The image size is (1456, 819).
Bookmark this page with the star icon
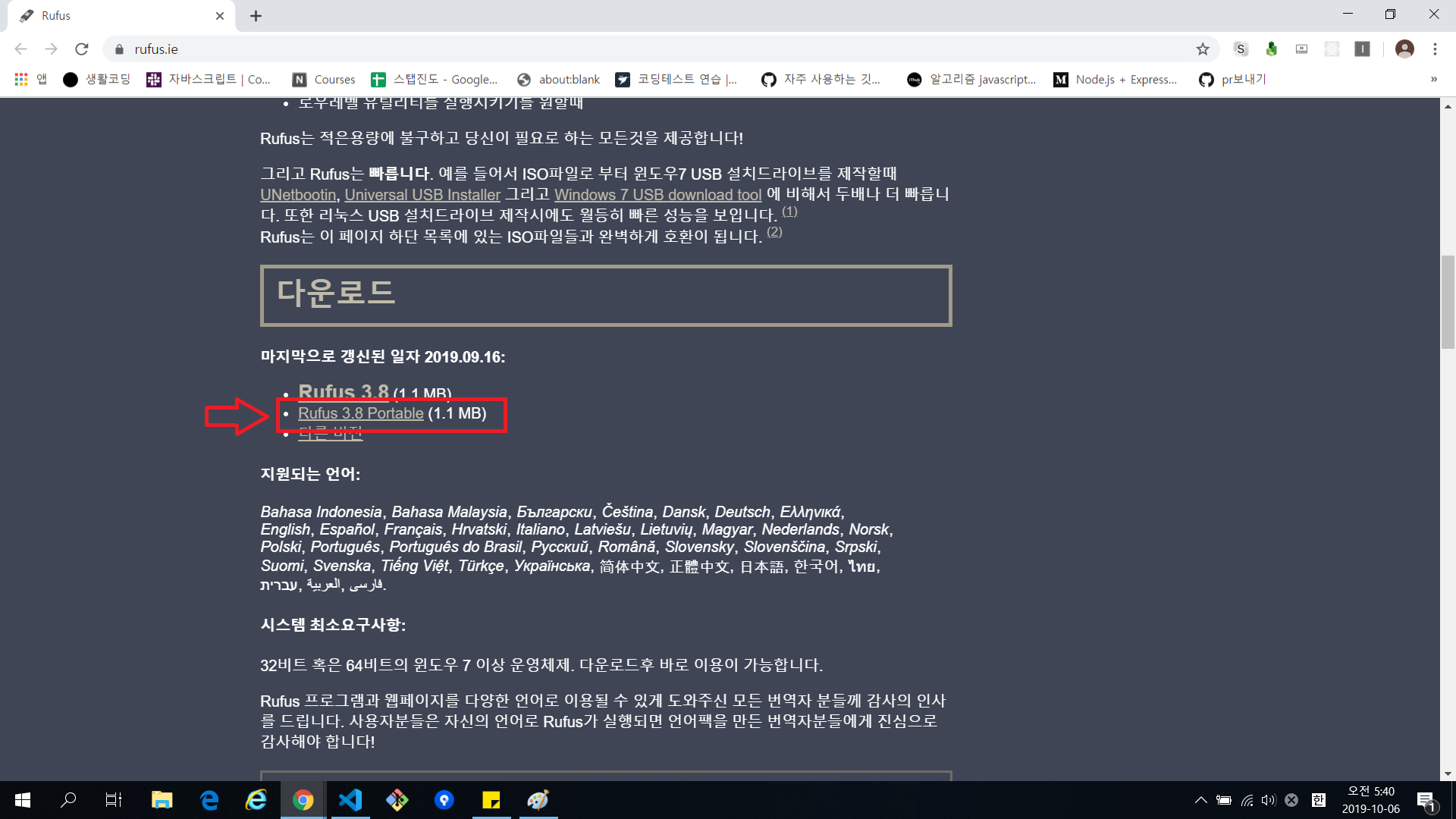[x=1203, y=49]
